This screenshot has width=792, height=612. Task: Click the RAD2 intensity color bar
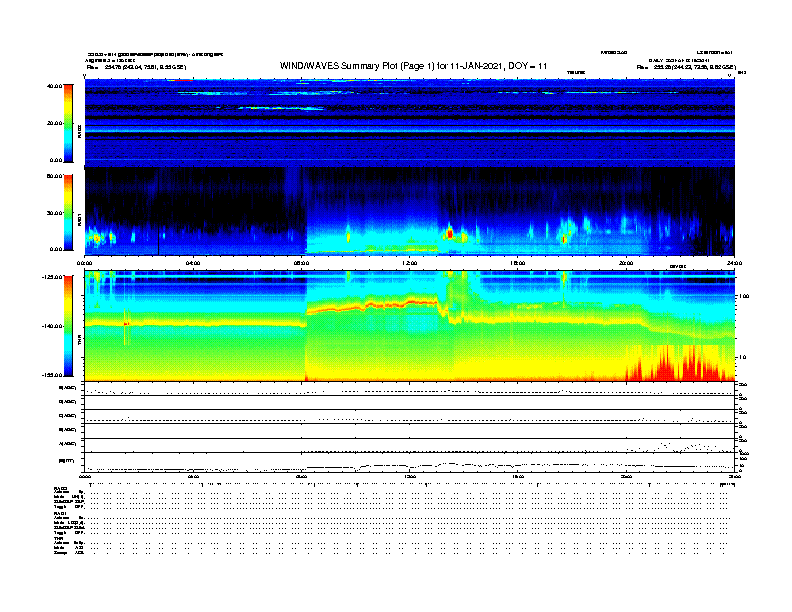point(68,123)
